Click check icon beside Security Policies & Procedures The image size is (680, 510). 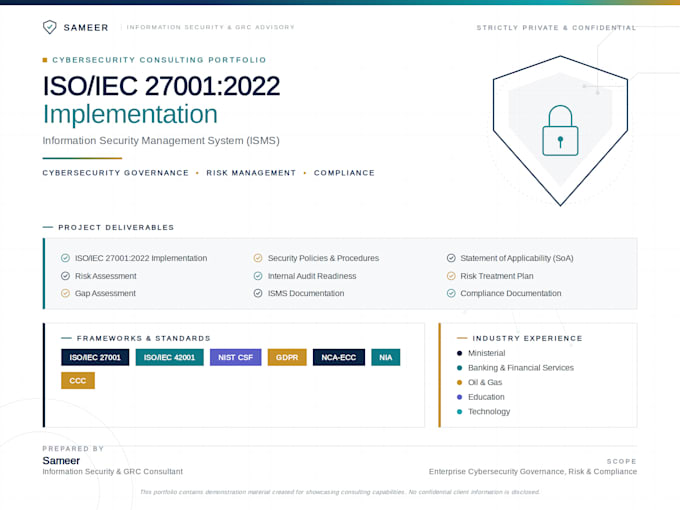tap(258, 258)
